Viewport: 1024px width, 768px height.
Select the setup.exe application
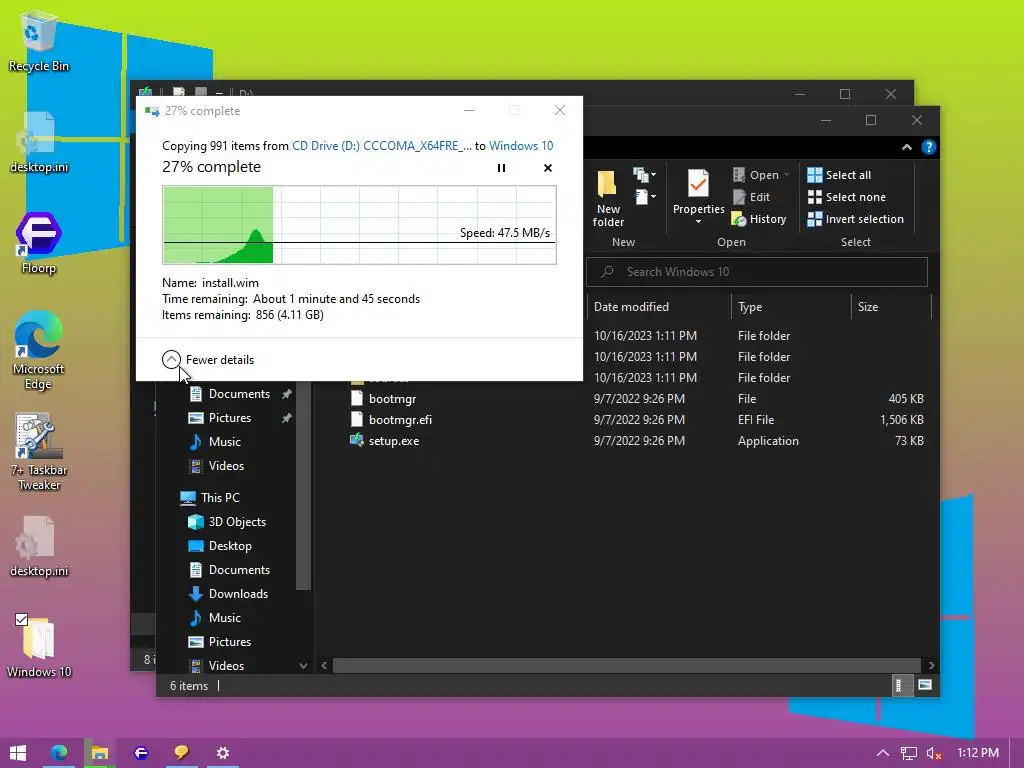393,441
